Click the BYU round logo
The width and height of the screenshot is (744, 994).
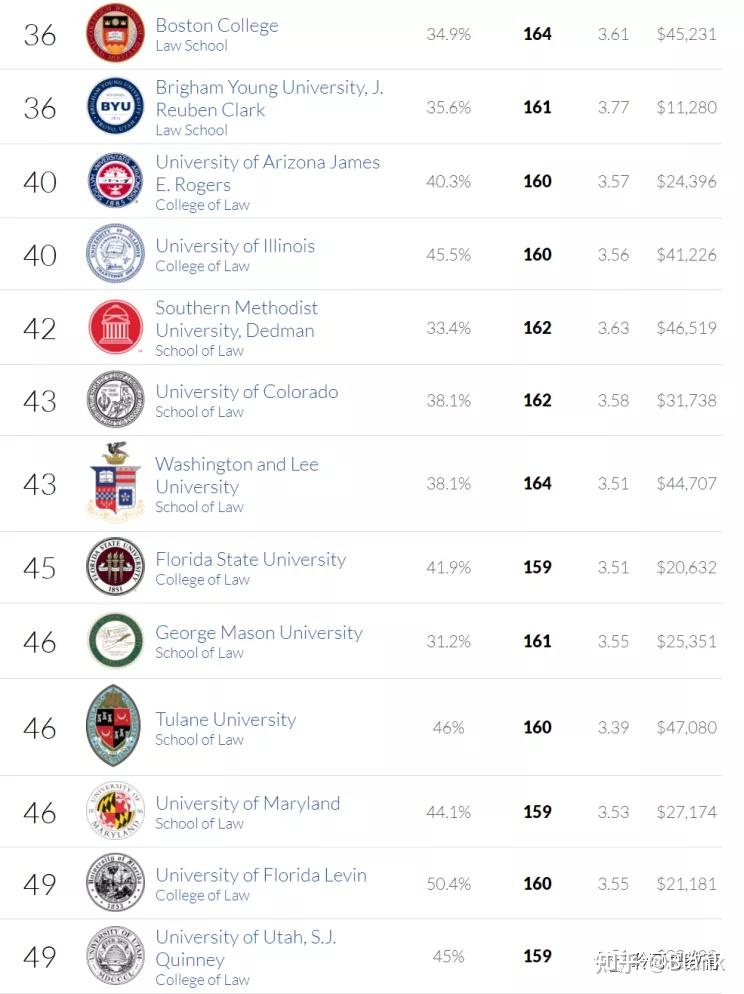point(115,107)
